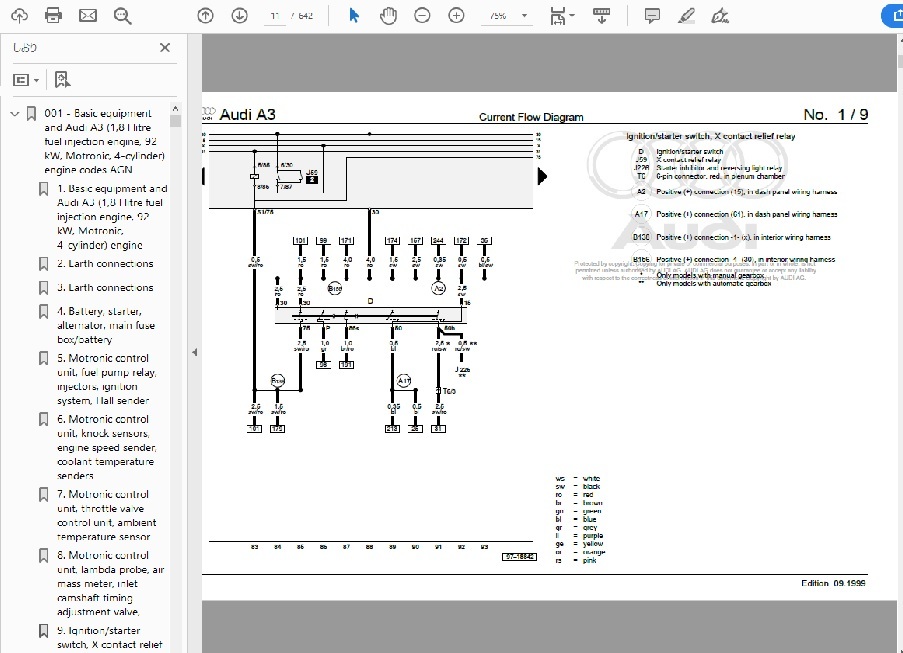This screenshot has width=903, height=653.
Task: Collapse the left navigation pane arrow
Action: (x=195, y=352)
